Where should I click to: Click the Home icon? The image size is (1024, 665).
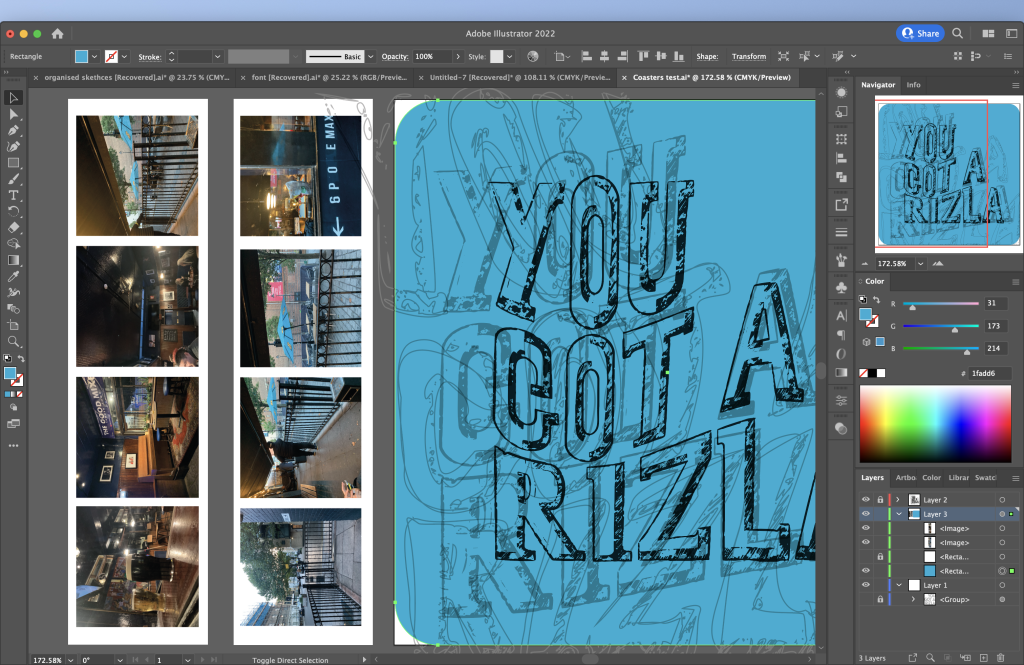[57, 33]
